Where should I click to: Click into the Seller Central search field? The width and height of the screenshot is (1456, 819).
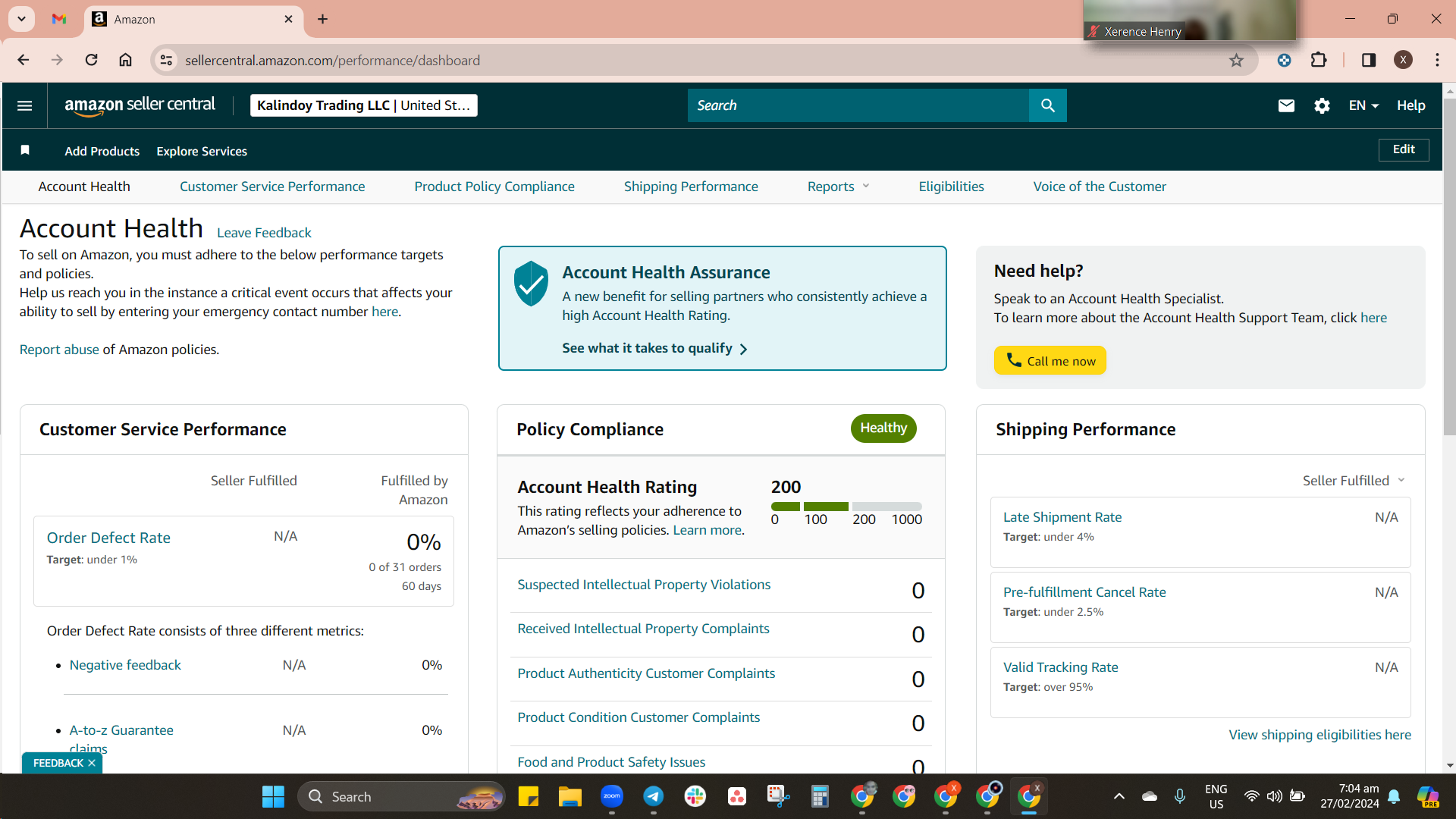[x=858, y=105]
